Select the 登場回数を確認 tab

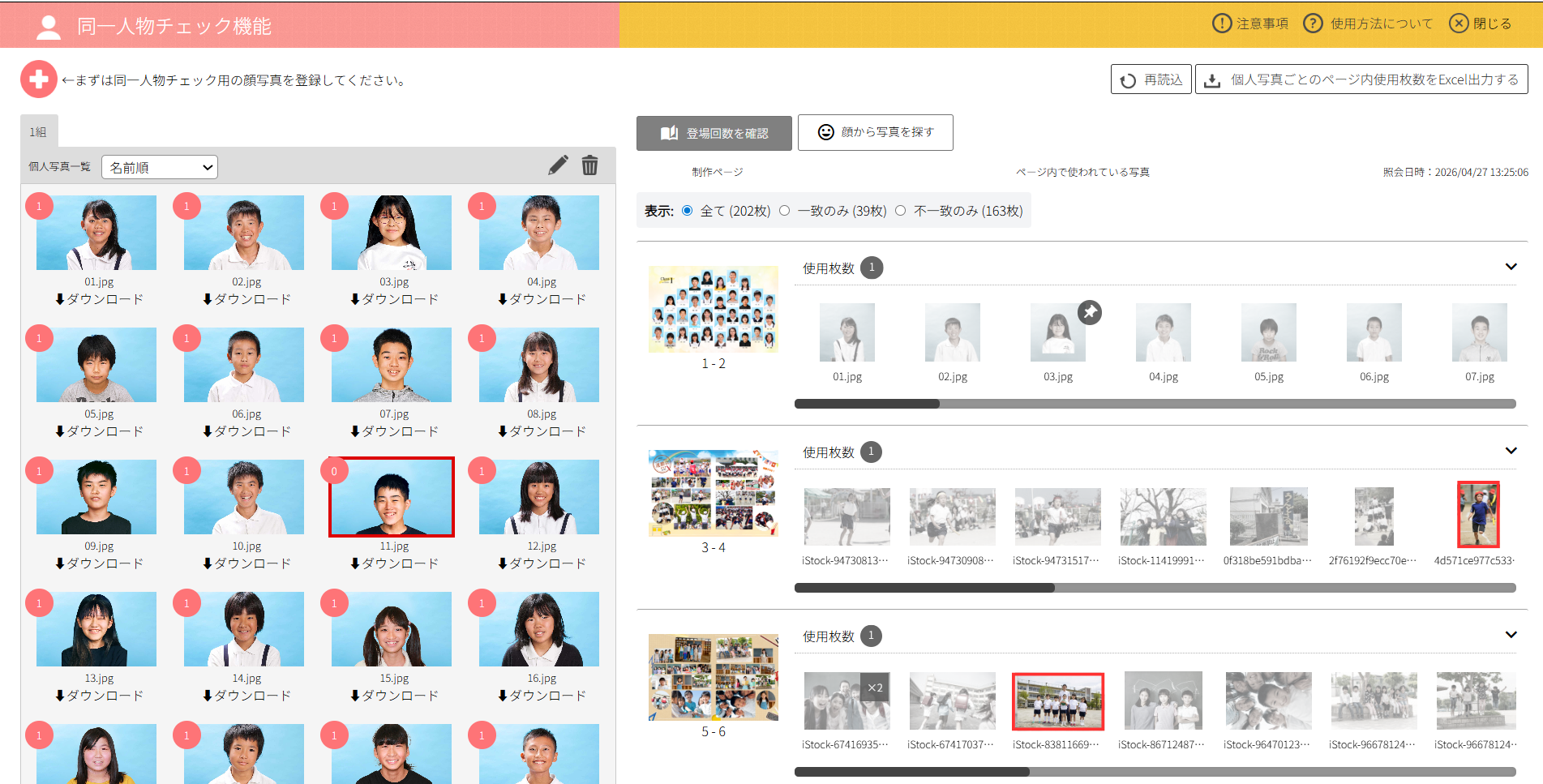pos(714,133)
